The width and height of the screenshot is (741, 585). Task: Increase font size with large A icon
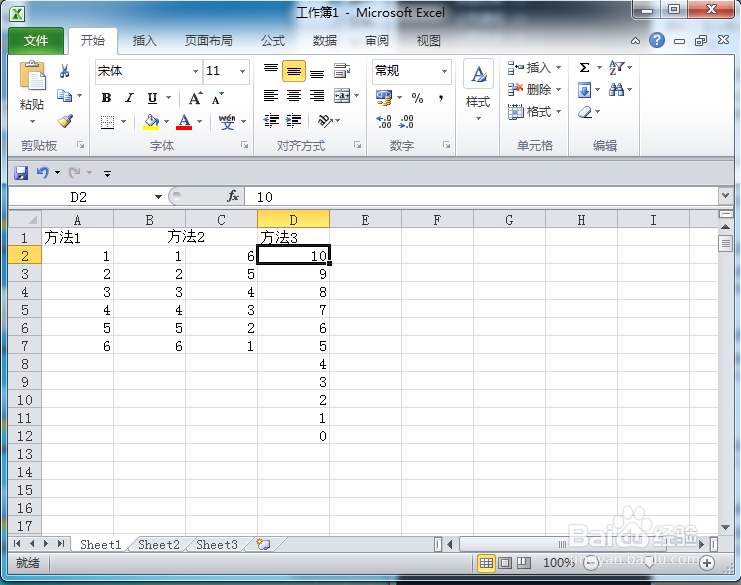pyautogui.click(x=195, y=98)
